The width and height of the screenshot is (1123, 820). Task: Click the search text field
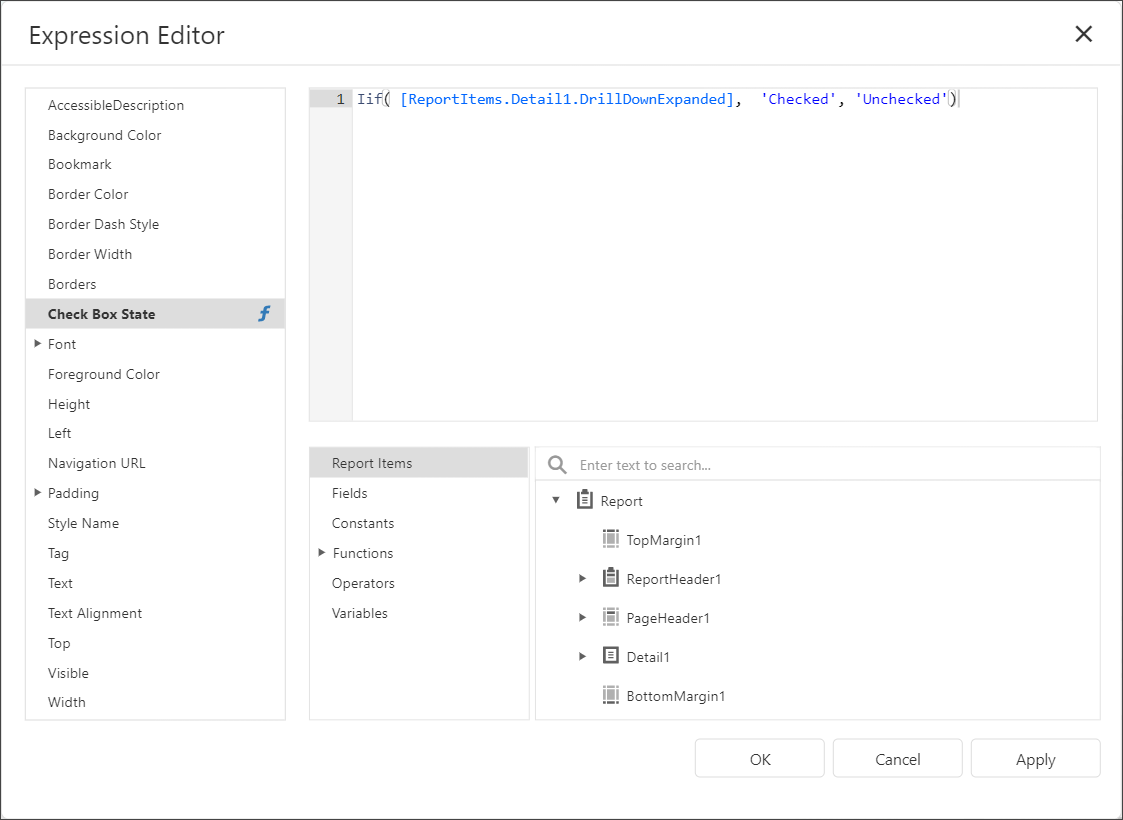click(700, 462)
